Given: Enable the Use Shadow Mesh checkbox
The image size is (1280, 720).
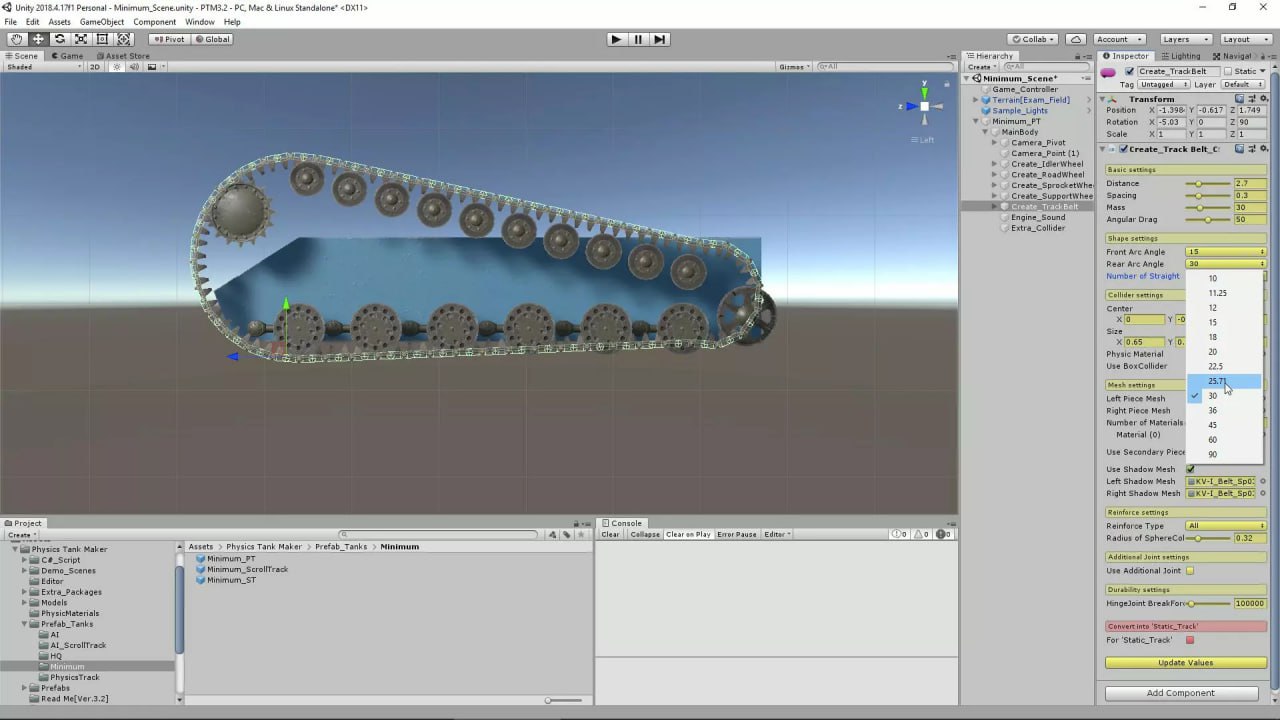Looking at the screenshot, I should (1190, 468).
